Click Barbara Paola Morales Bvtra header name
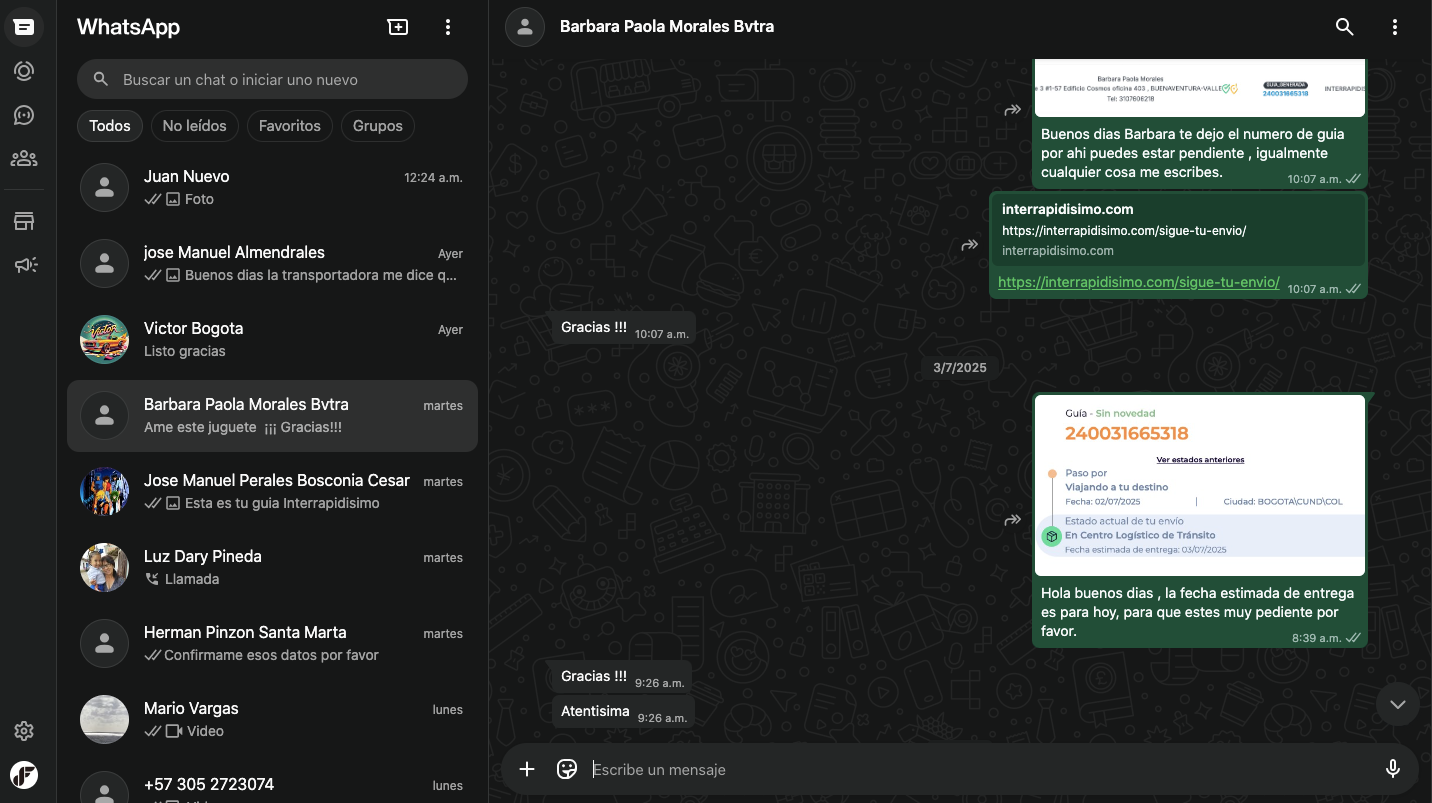Viewport: 1432px width, 803px height. pos(667,27)
